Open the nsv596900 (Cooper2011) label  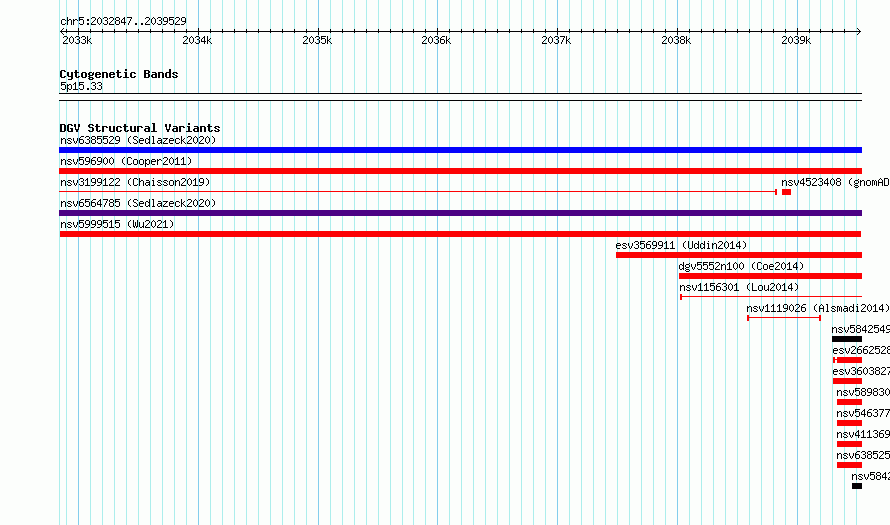click(126, 161)
